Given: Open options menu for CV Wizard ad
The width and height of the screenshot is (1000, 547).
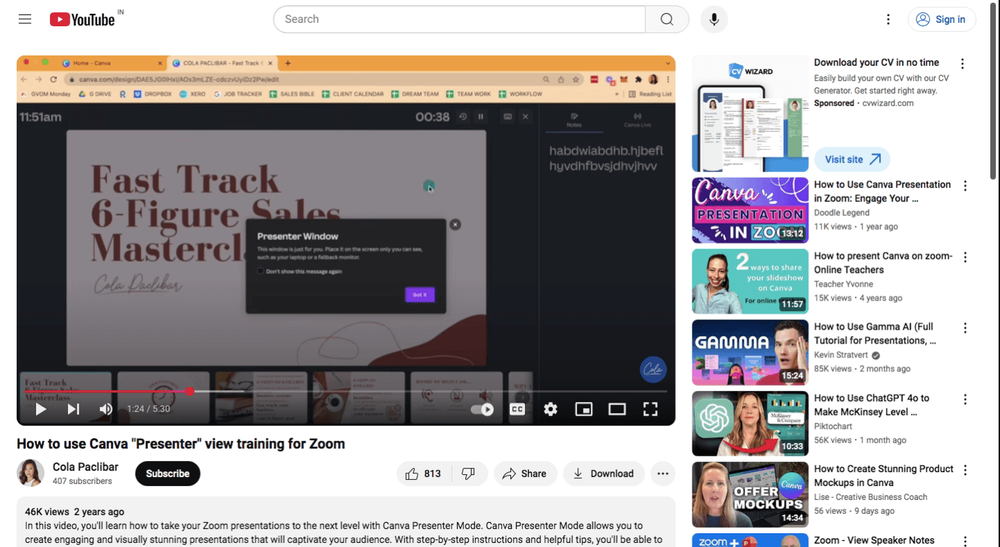Looking at the screenshot, I should tap(962, 64).
